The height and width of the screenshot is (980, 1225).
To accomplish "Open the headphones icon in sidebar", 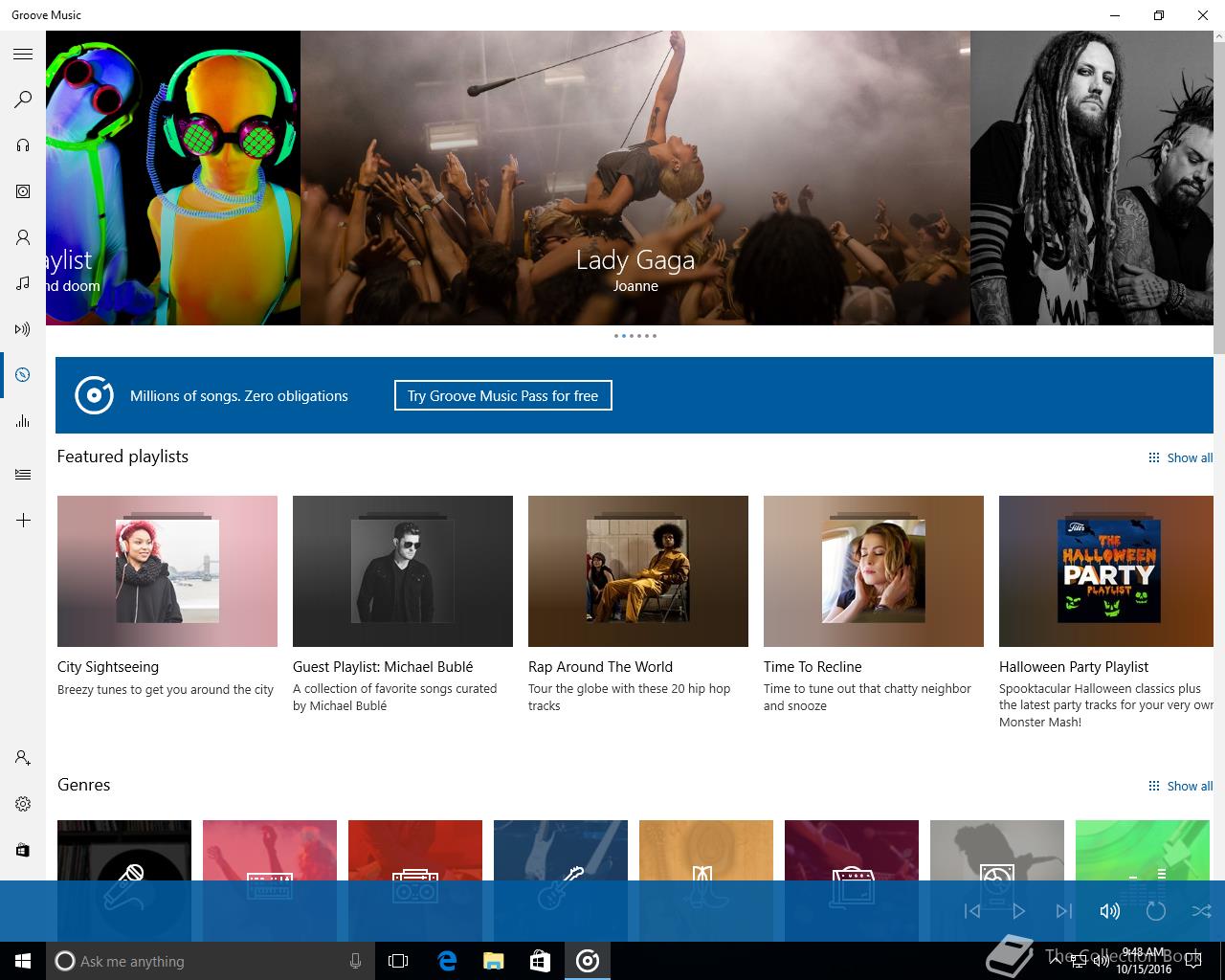I will click(x=23, y=145).
